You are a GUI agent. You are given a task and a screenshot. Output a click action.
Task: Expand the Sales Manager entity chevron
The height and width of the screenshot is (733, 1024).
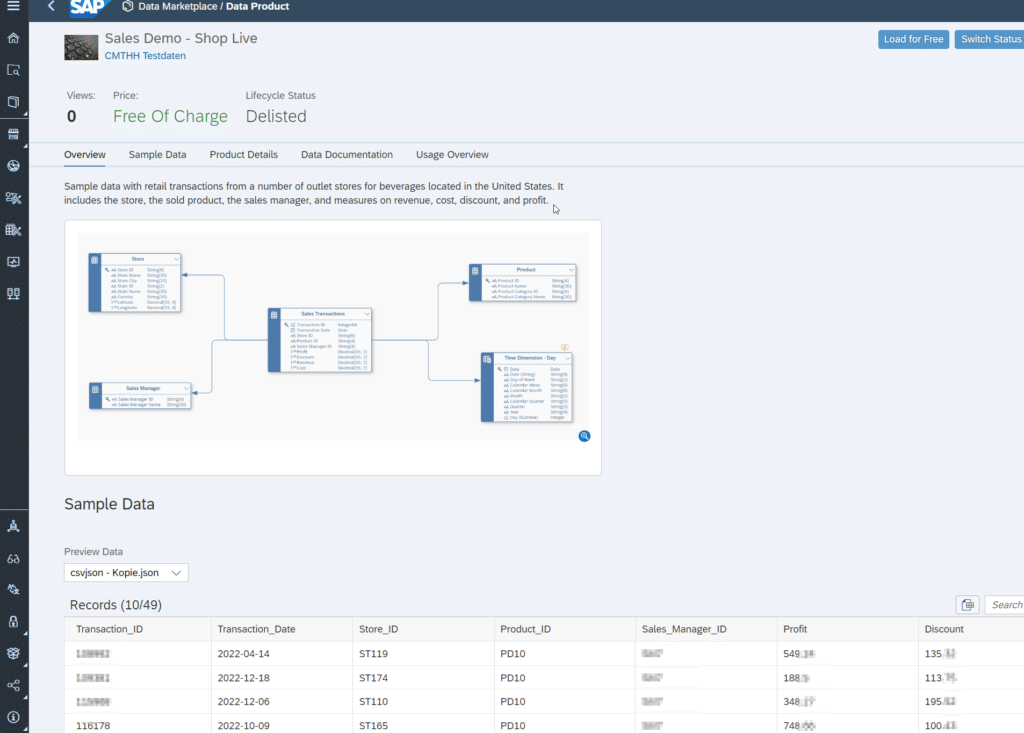[186, 389]
